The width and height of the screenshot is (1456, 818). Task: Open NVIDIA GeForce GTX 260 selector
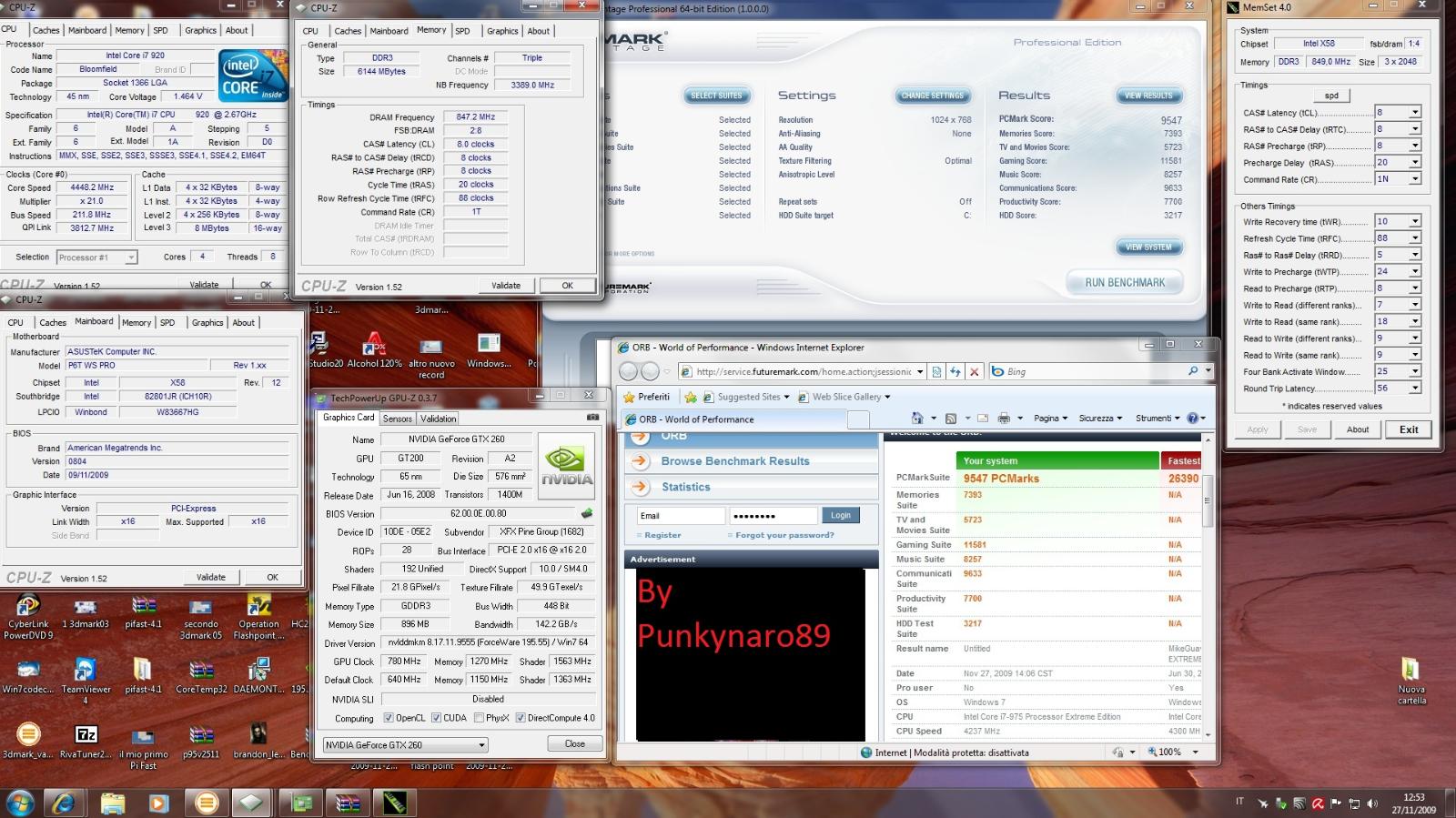coord(405,745)
